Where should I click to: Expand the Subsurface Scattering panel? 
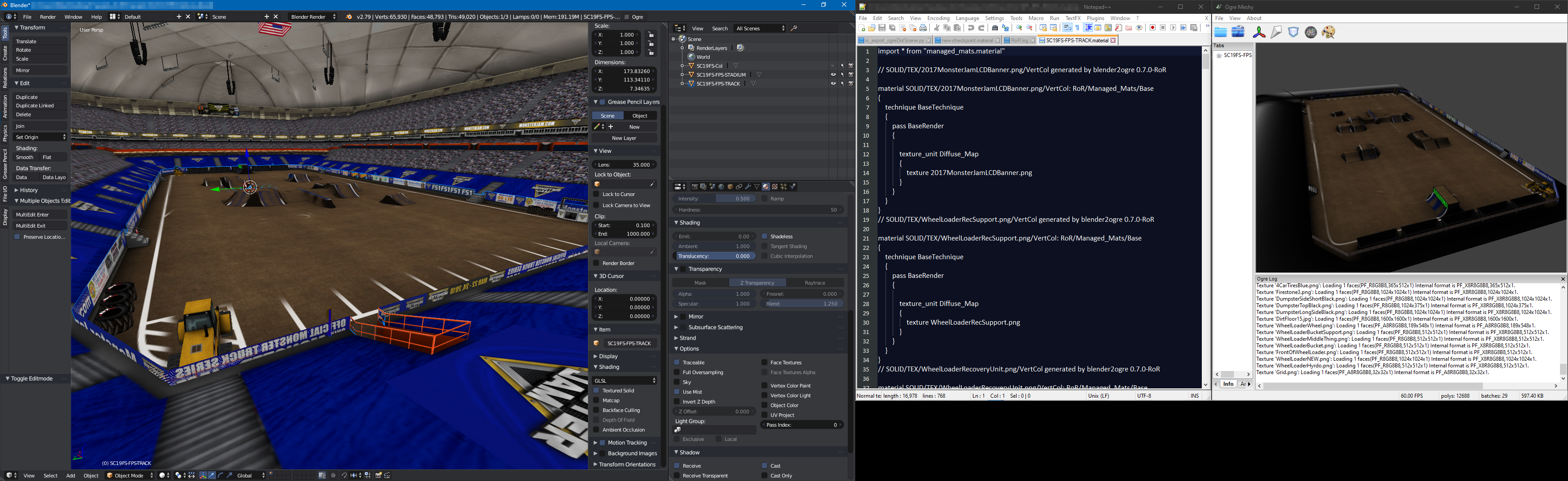coord(676,327)
